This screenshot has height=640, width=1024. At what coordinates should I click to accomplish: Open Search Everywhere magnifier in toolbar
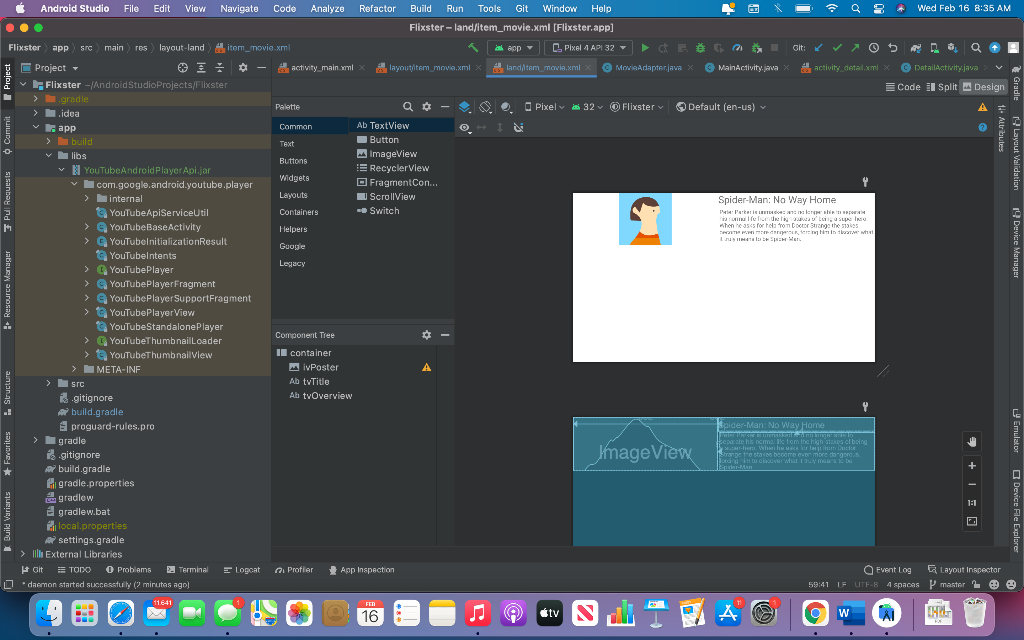click(x=976, y=48)
